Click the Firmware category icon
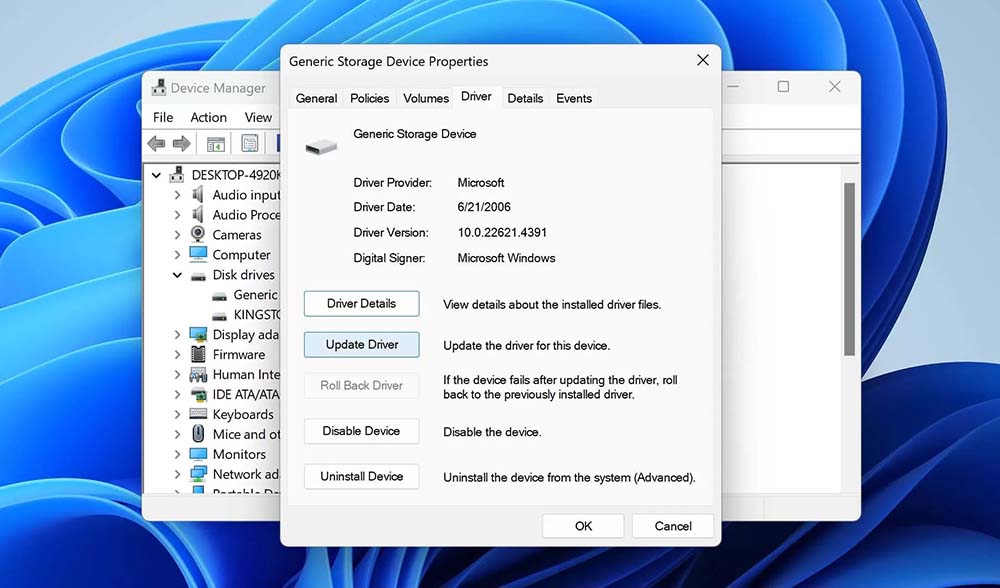Viewport: 1000px width, 588px height. click(198, 354)
